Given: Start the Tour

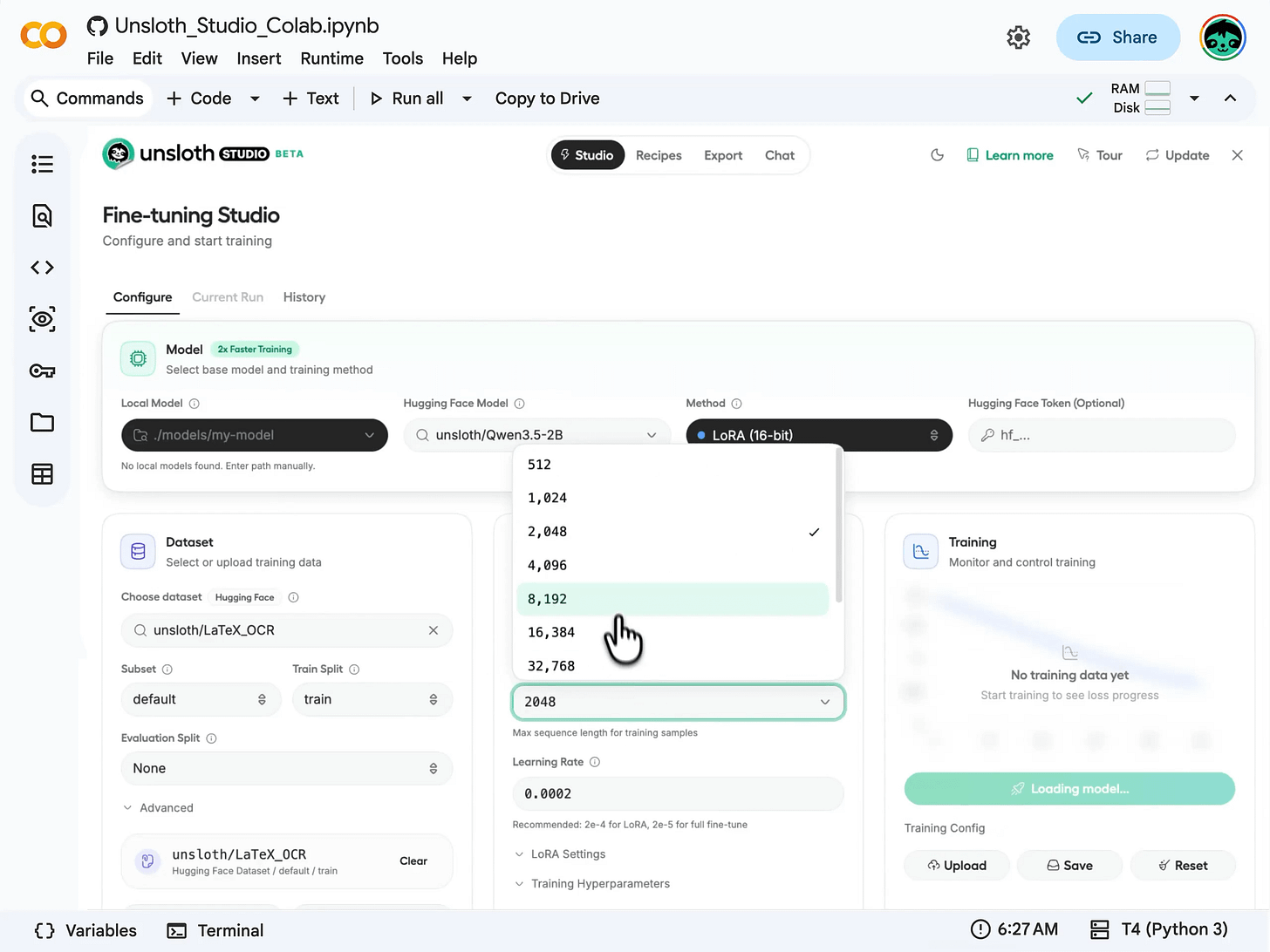Looking at the screenshot, I should pyautogui.click(x=1100, y=155).
